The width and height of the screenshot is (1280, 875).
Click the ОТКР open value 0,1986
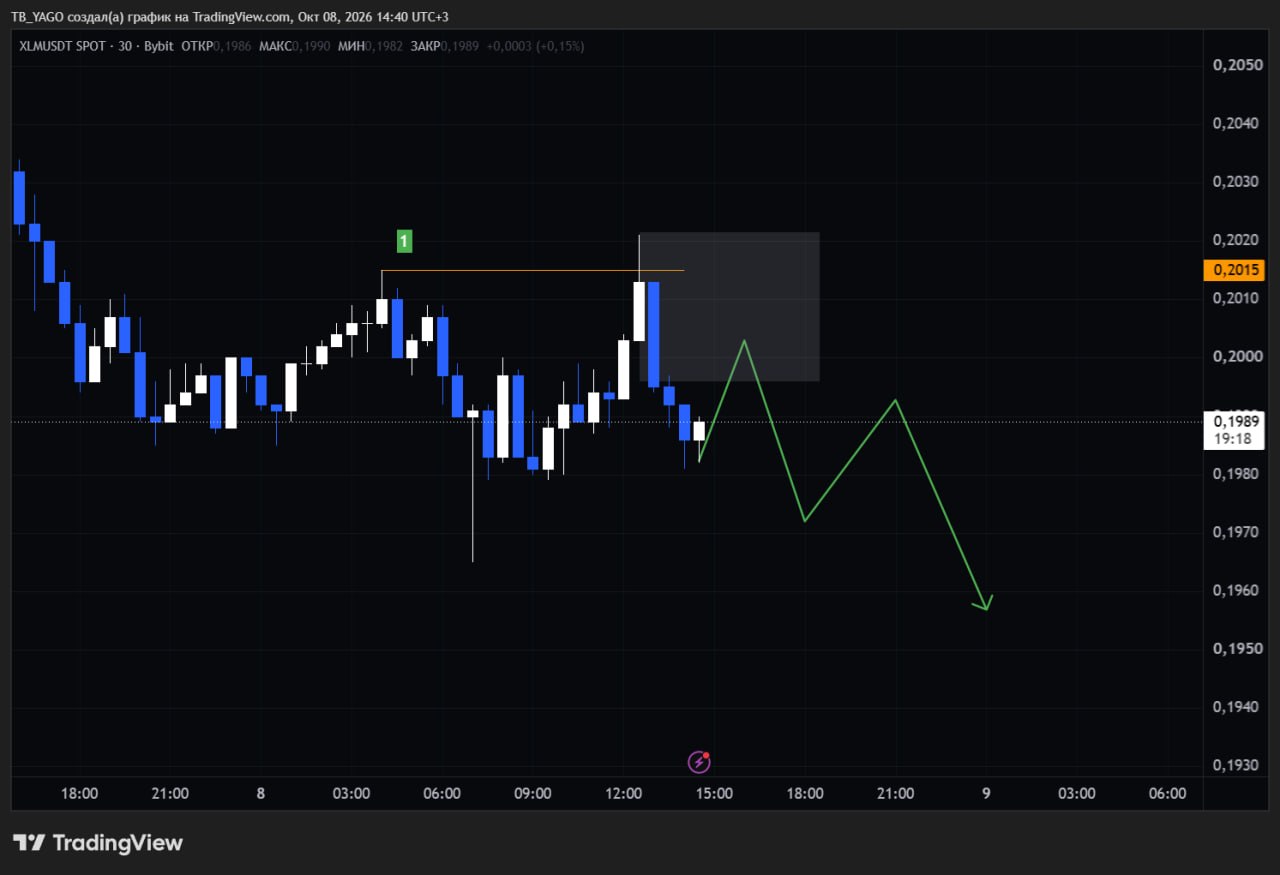point(232,46)
